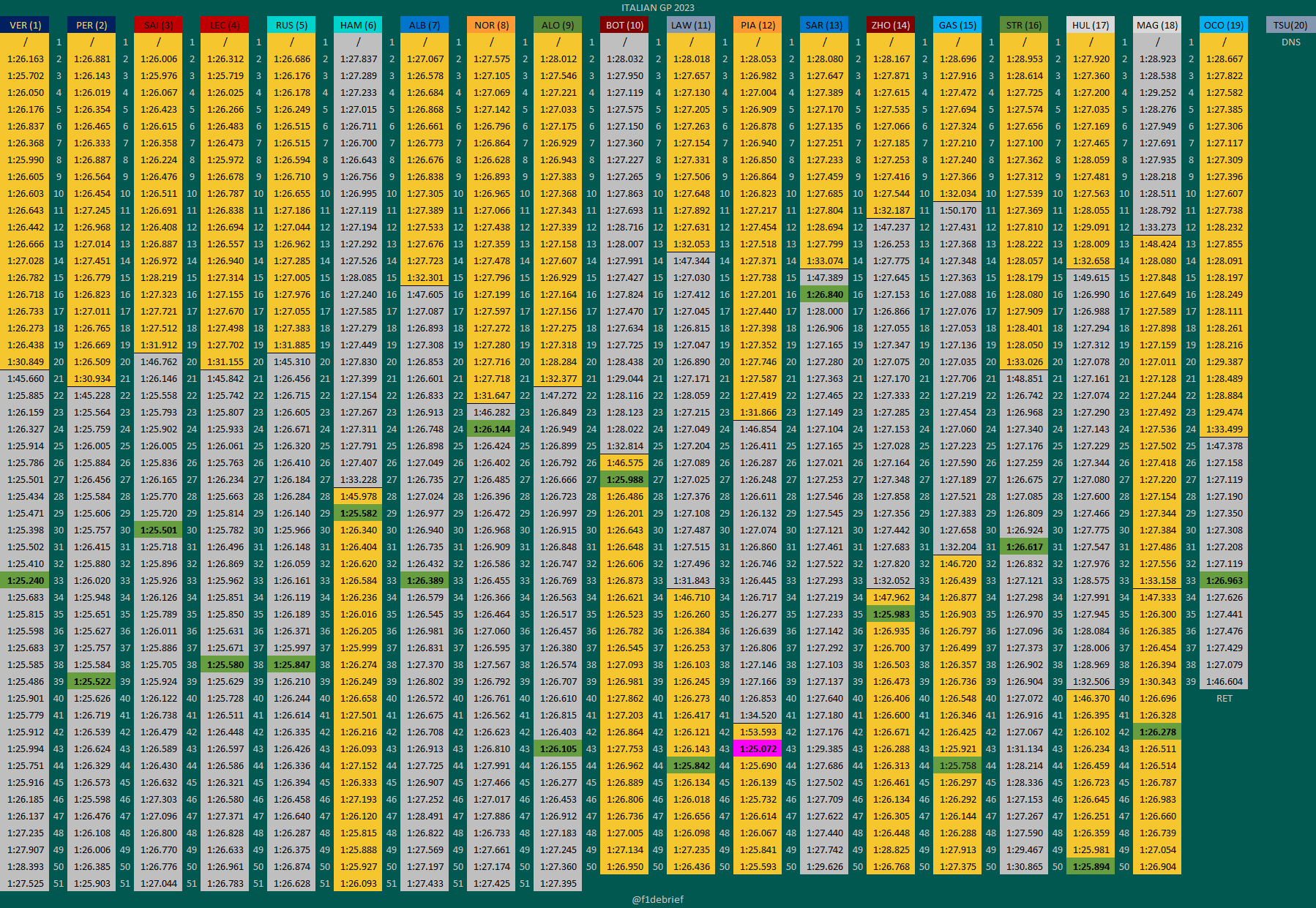Click Sainz's lap 20 time 1:46.762

pos(159,361)
